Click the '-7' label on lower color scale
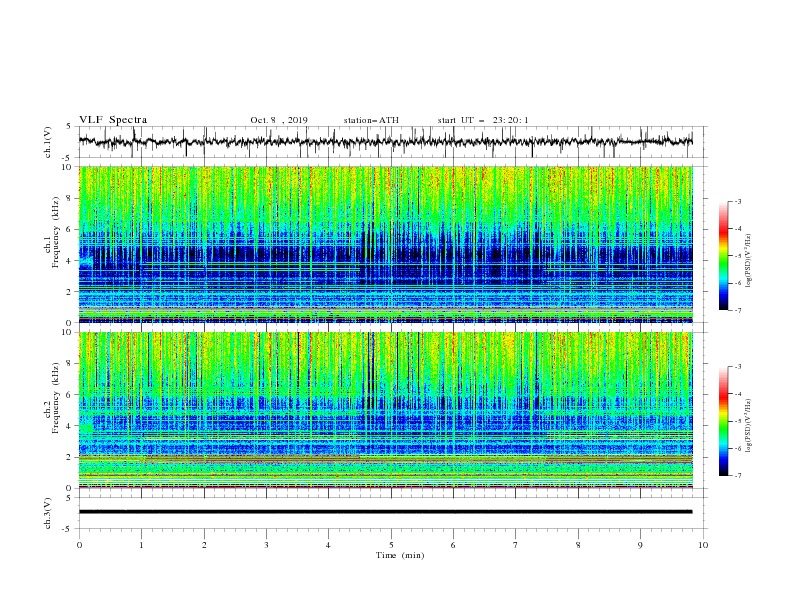The height and width of the screenshot is (612, 792). click(x=737, y=476)
